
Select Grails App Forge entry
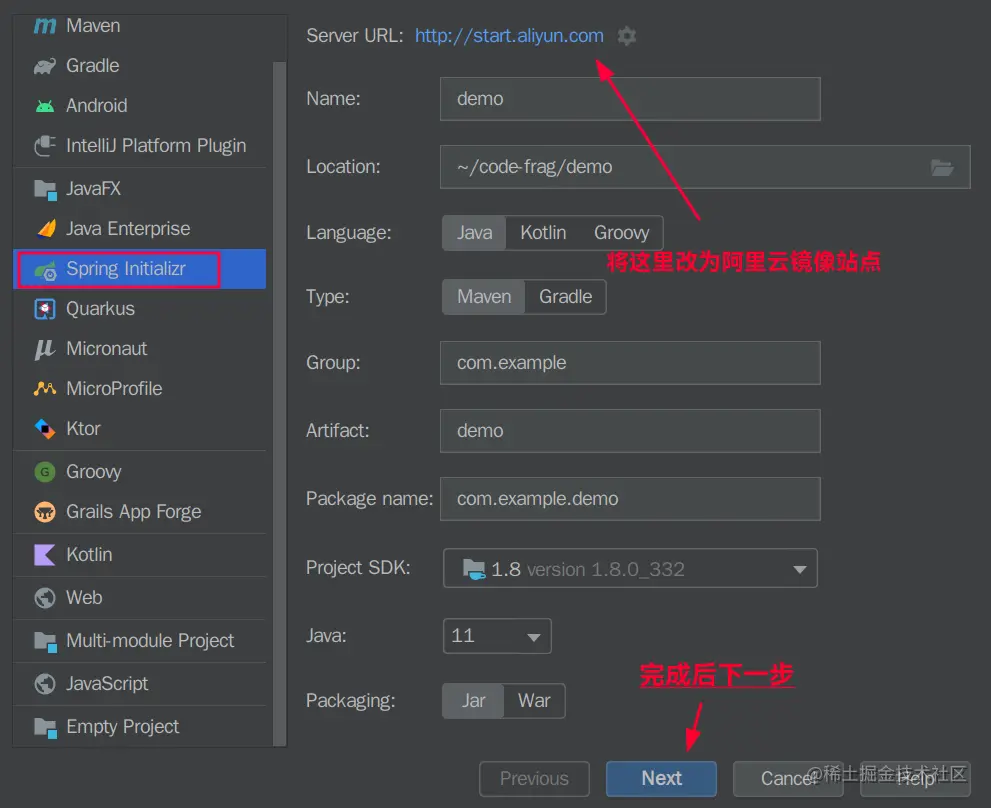pos(139,511)
